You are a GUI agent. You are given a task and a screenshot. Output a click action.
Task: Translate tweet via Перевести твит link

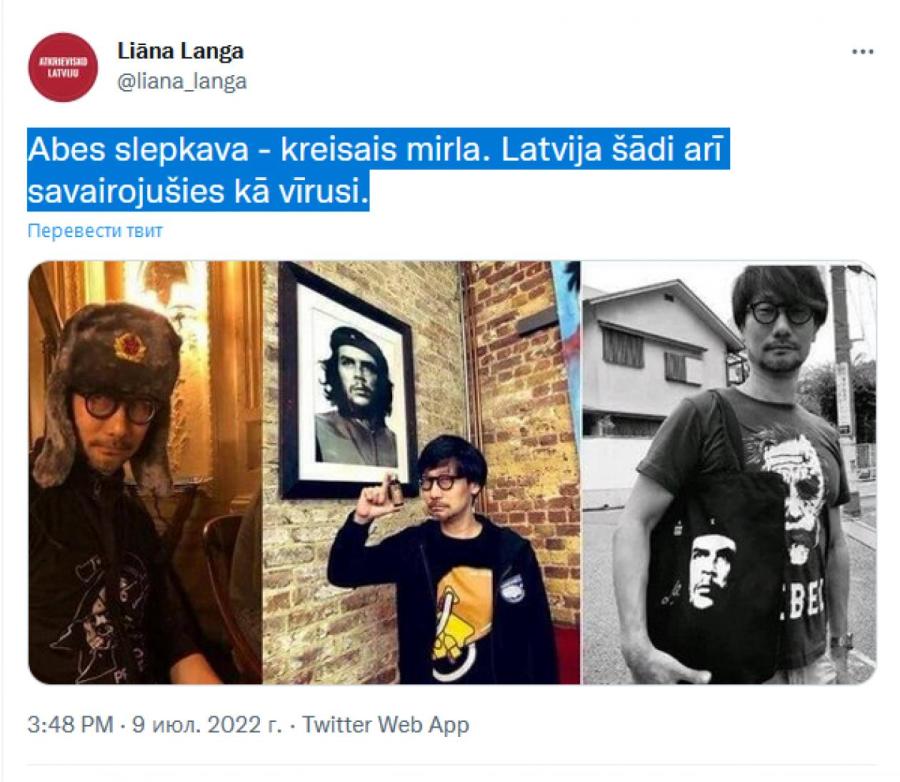(95, 231)
